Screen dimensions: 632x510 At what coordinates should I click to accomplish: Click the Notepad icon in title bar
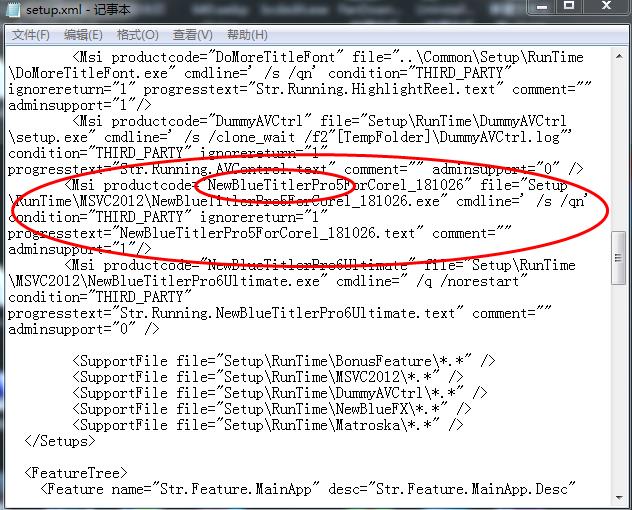[x=13, y=9]
